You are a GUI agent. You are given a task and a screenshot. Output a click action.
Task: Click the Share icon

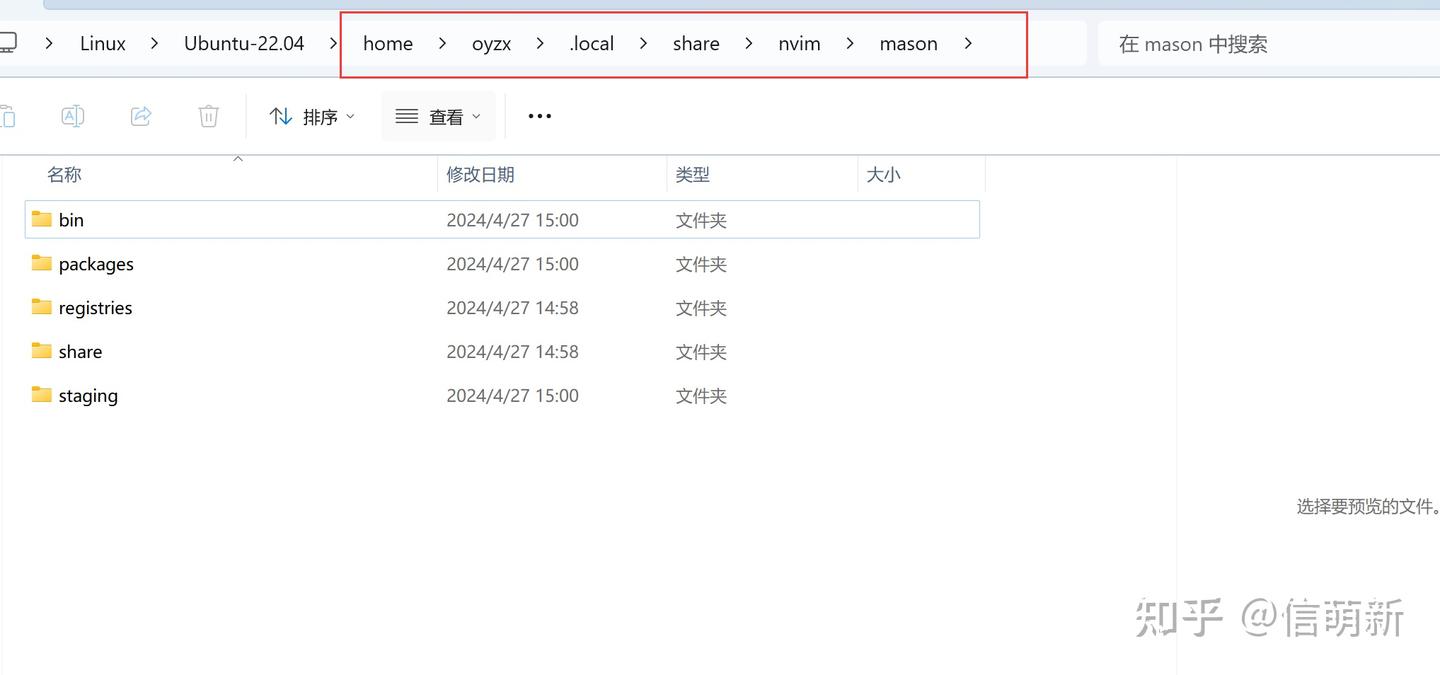point(140,115)
